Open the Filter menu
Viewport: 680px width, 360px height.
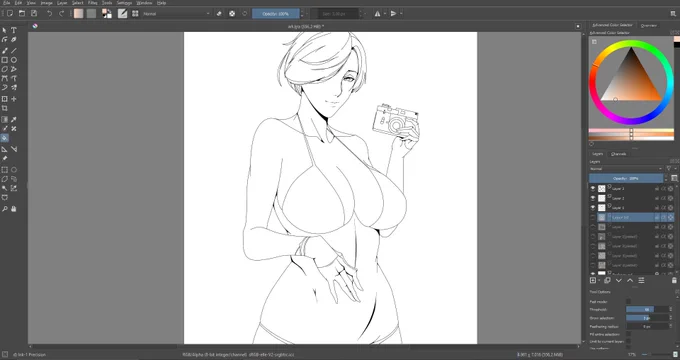point(93,3)
